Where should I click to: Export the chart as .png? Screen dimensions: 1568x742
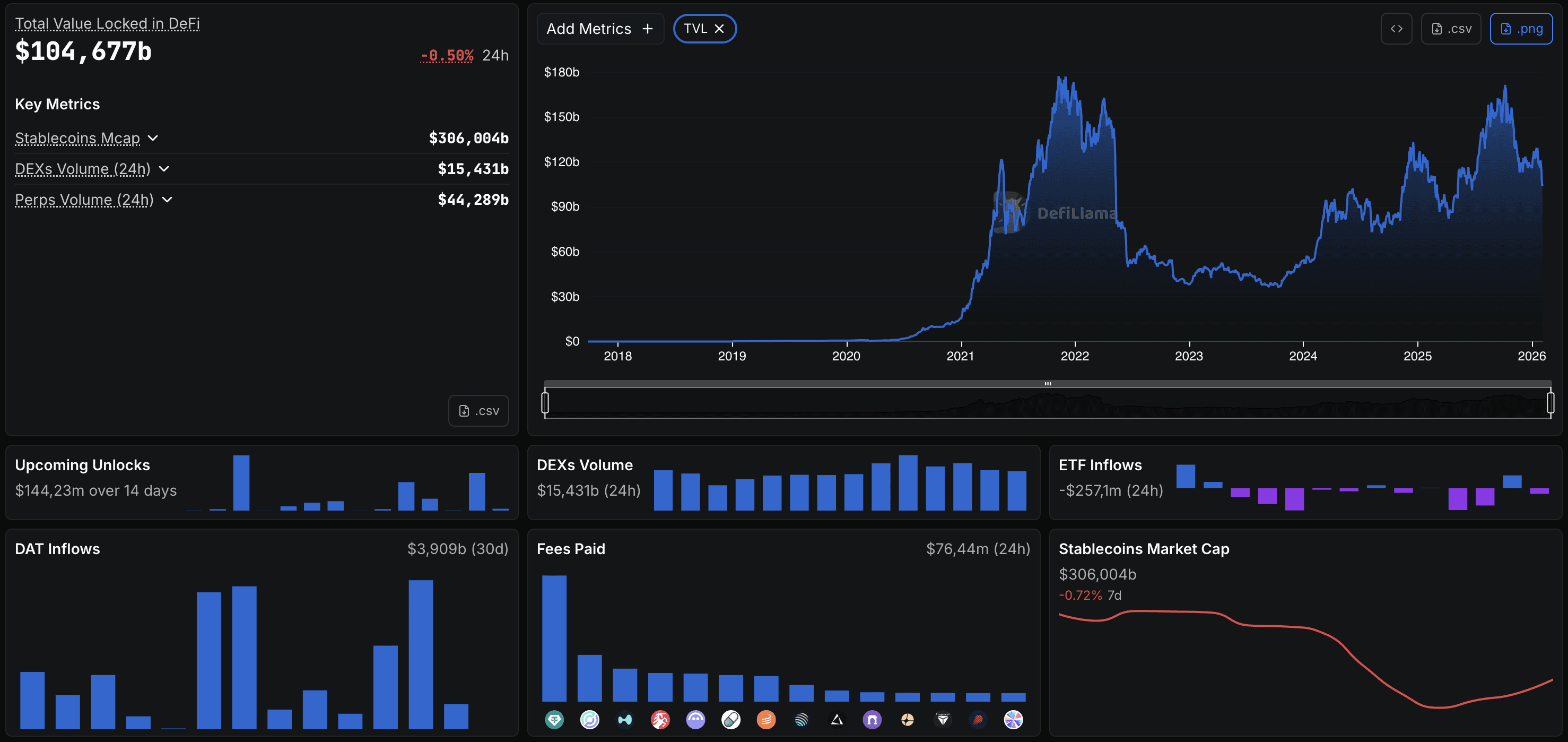pyautogui.click(x=1521, y=28)
